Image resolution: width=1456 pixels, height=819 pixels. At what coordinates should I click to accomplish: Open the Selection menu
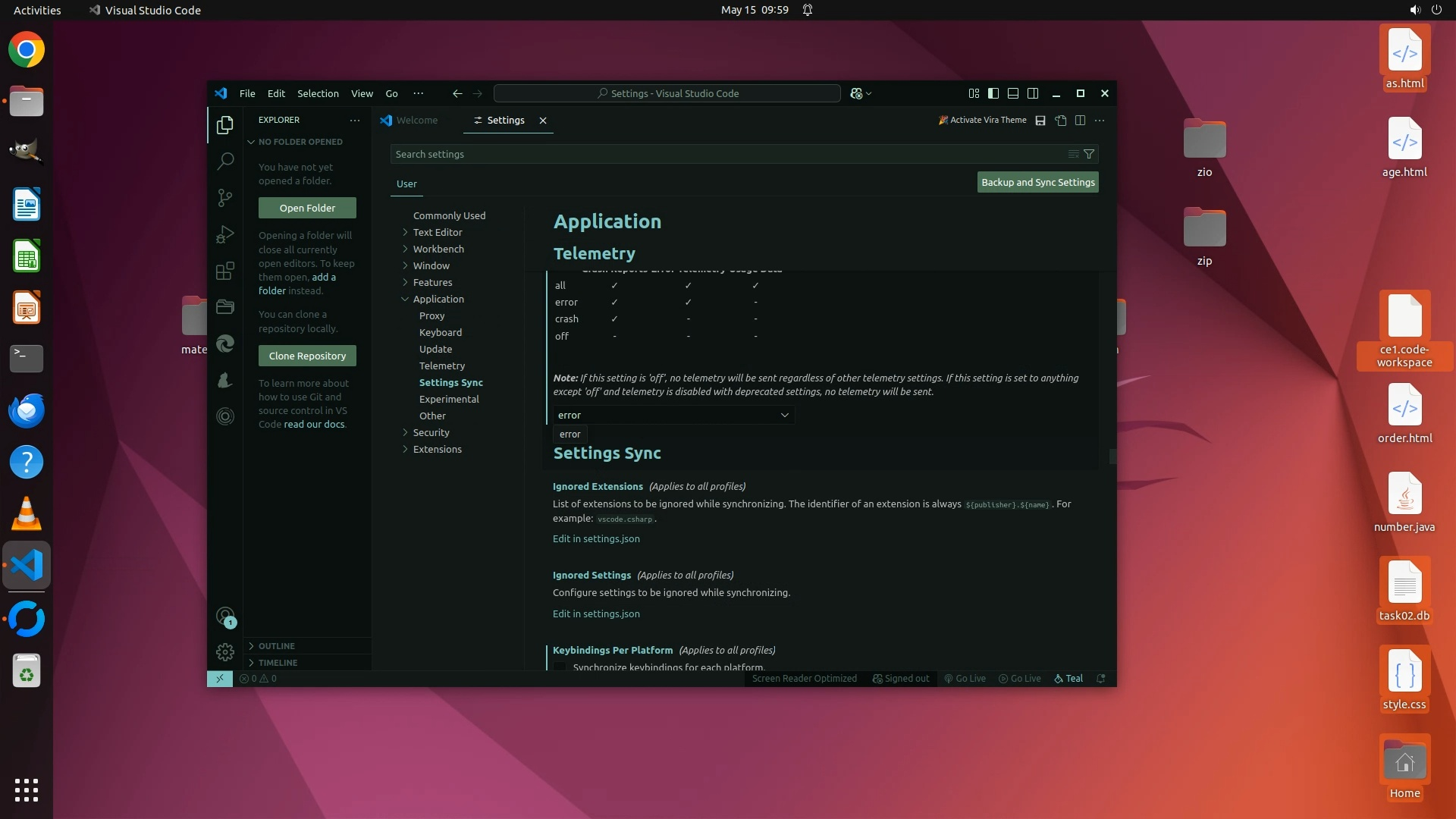pos(318,93)
